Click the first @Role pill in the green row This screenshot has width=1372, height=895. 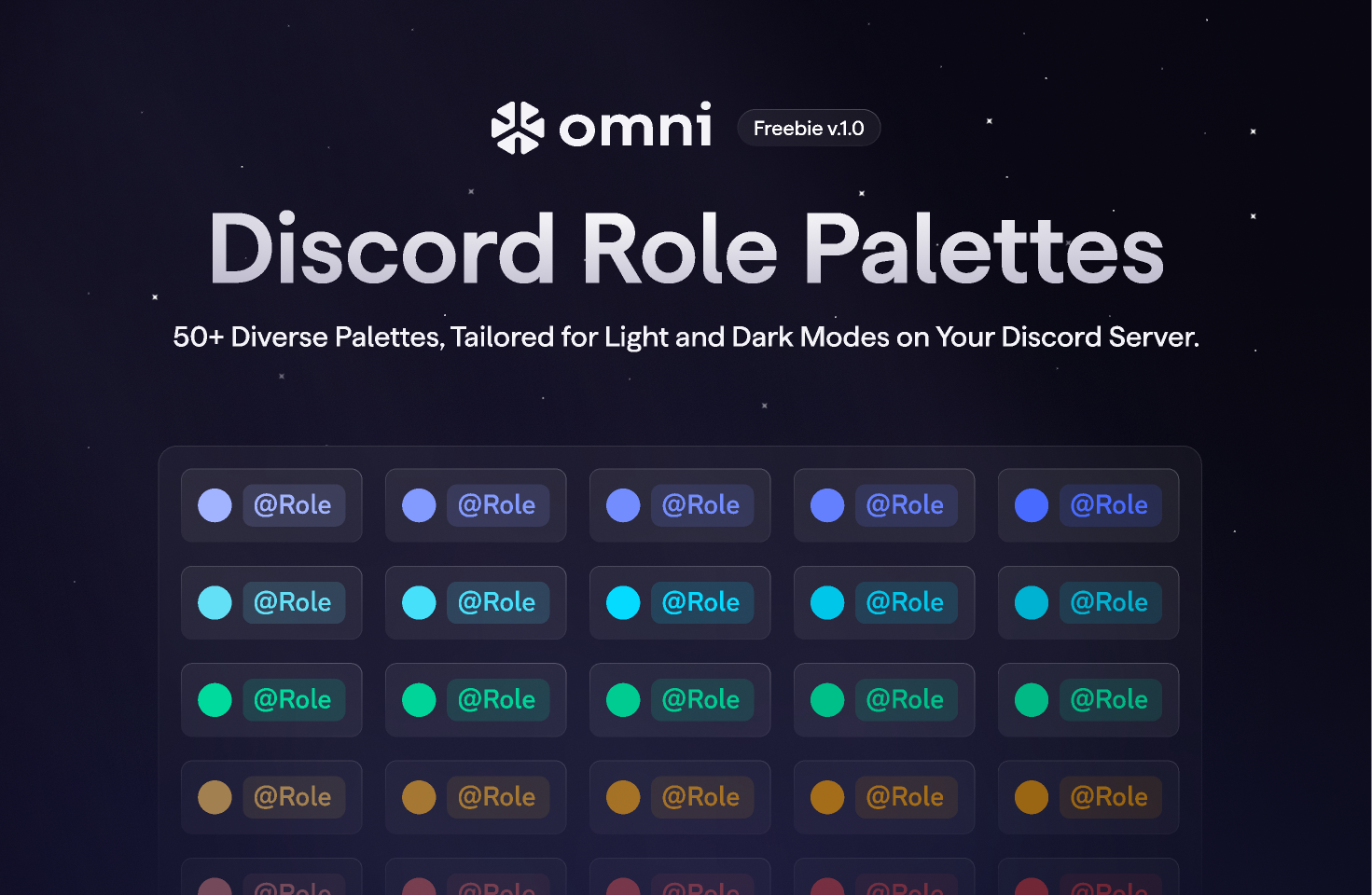click(x=294, y=700)
